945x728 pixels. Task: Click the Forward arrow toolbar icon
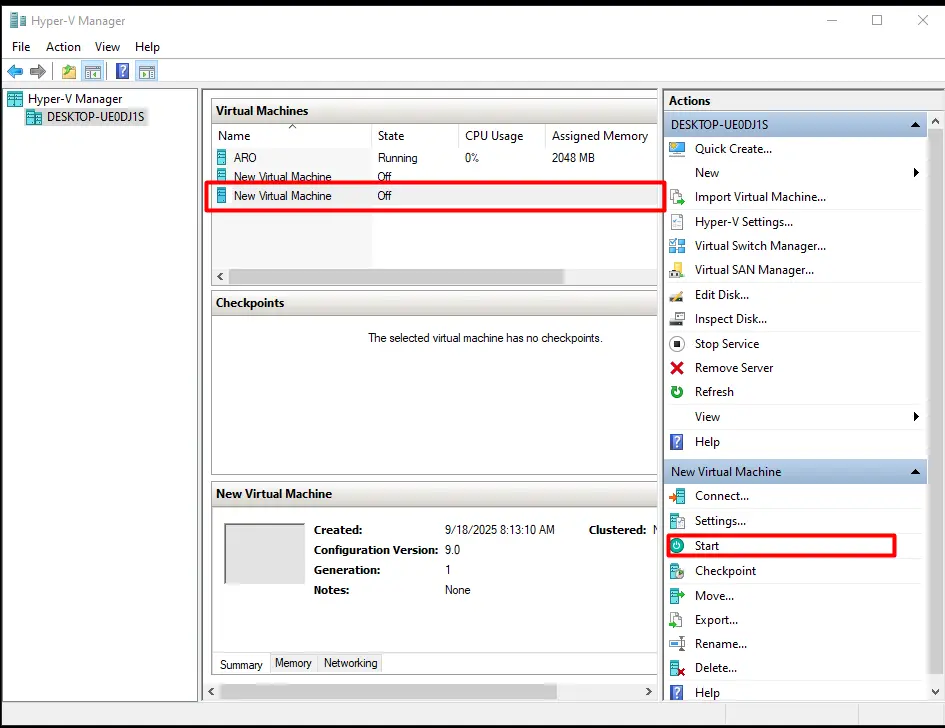pos(38,72)
